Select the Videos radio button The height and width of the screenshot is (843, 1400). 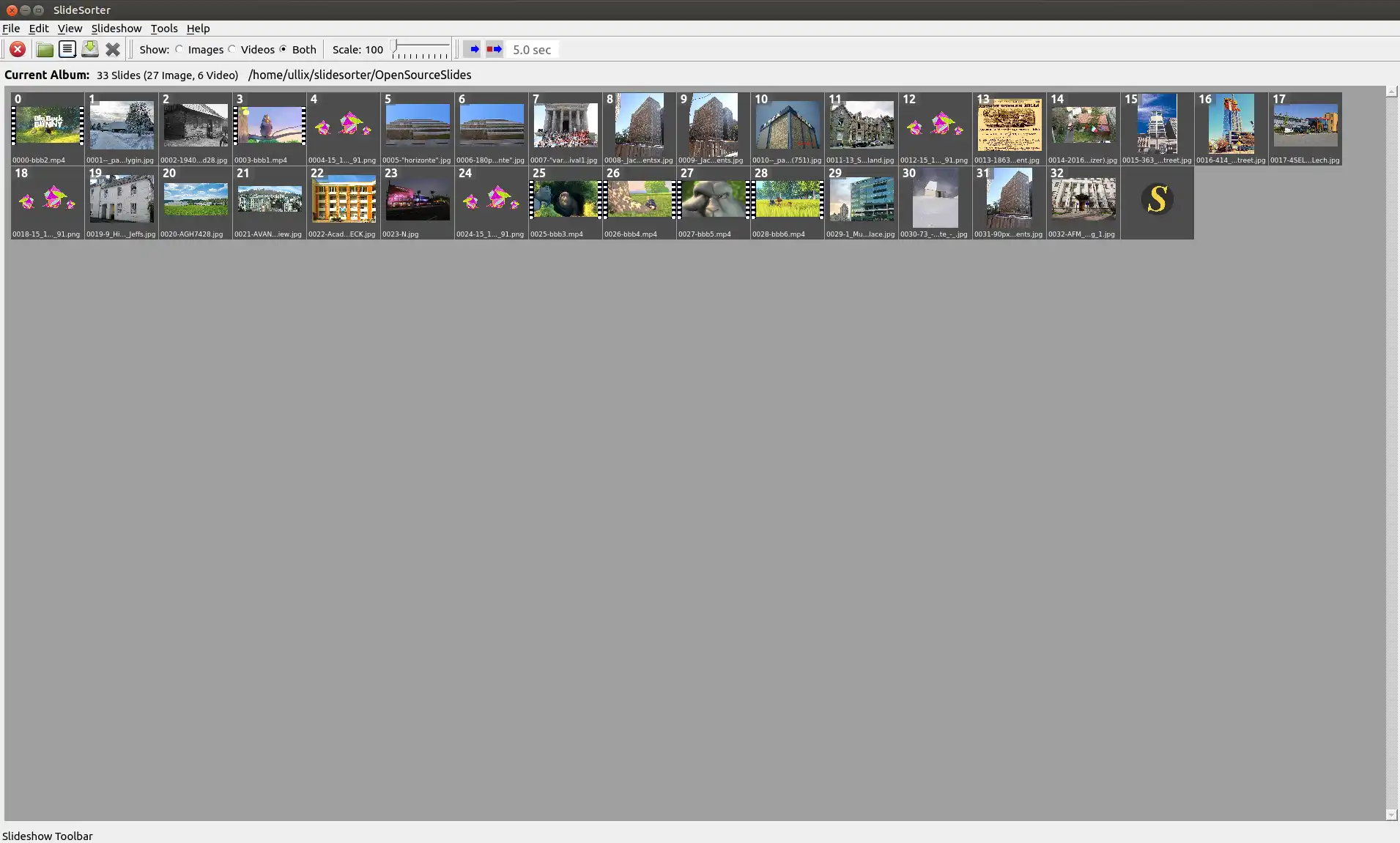[232, 49]
